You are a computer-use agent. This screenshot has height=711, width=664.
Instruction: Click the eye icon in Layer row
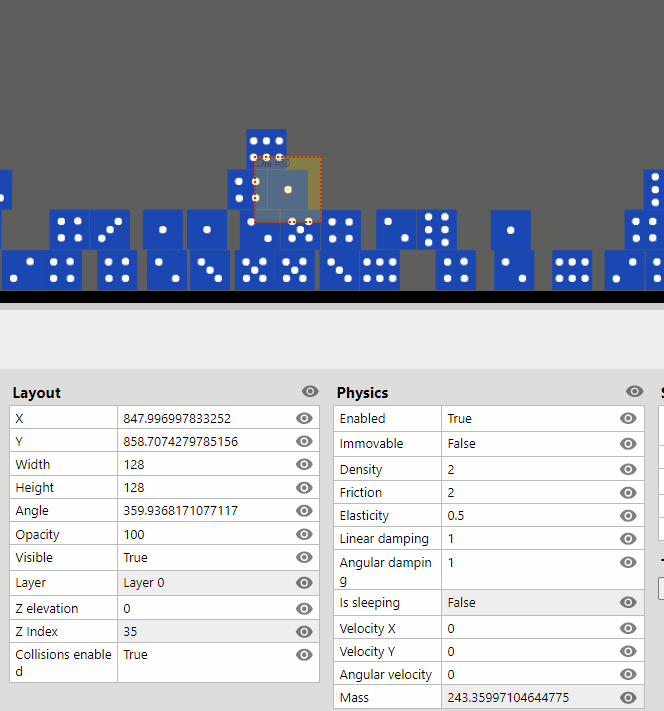[304, 583]
